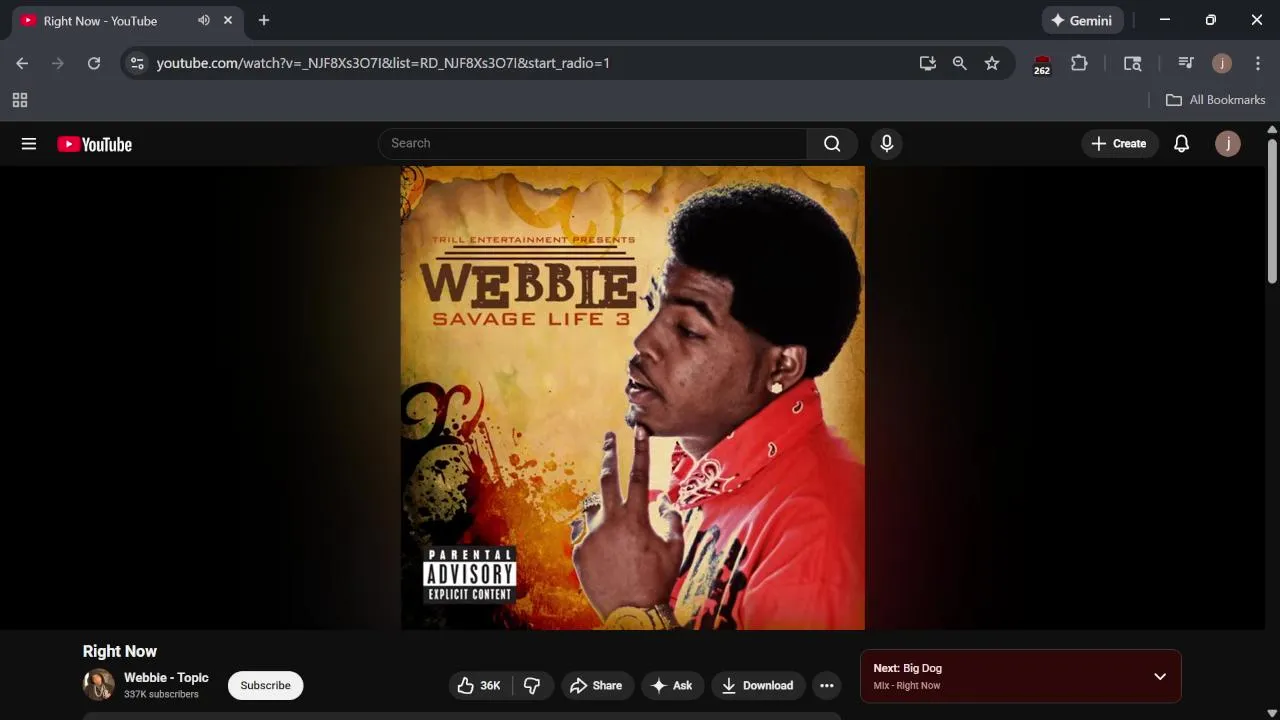This screenshot has height=720, width=1280.
Task: Mute the tab via the speaker icon
Action: (204, 20)
